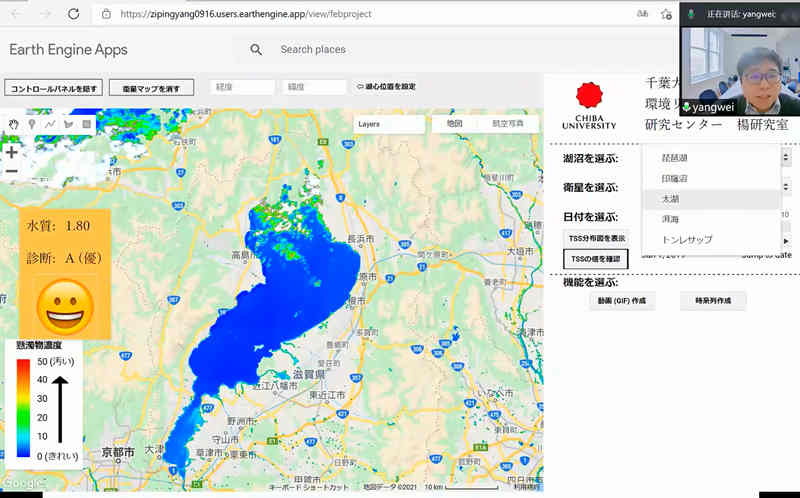Click the yangwei webcam video thumbnail

[x=740, y=71]
